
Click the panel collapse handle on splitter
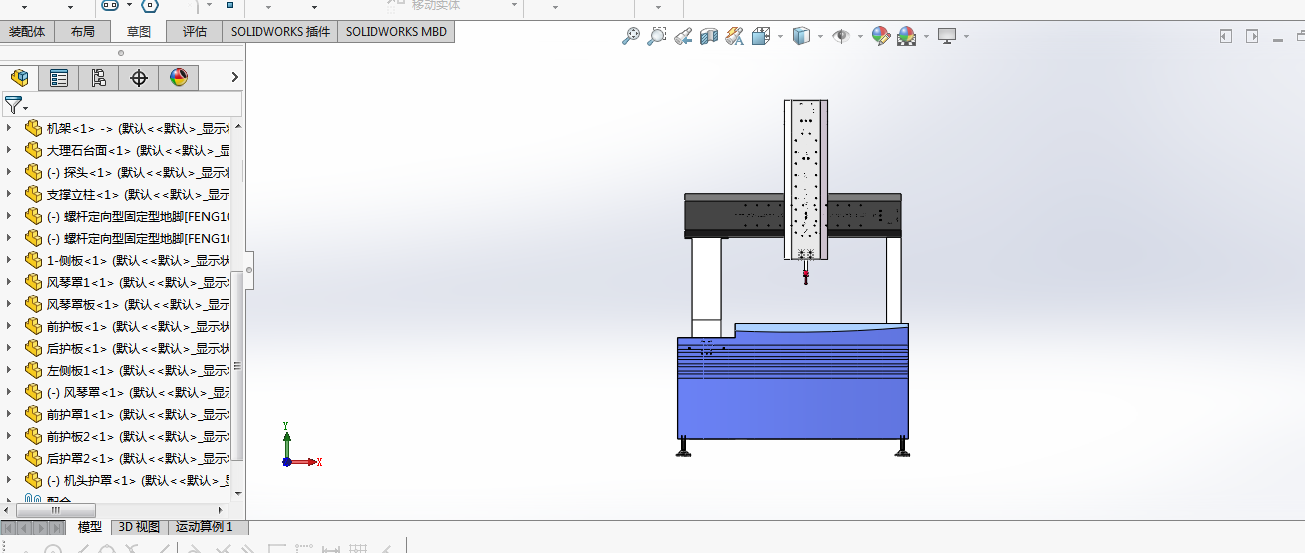coord(249,270)
